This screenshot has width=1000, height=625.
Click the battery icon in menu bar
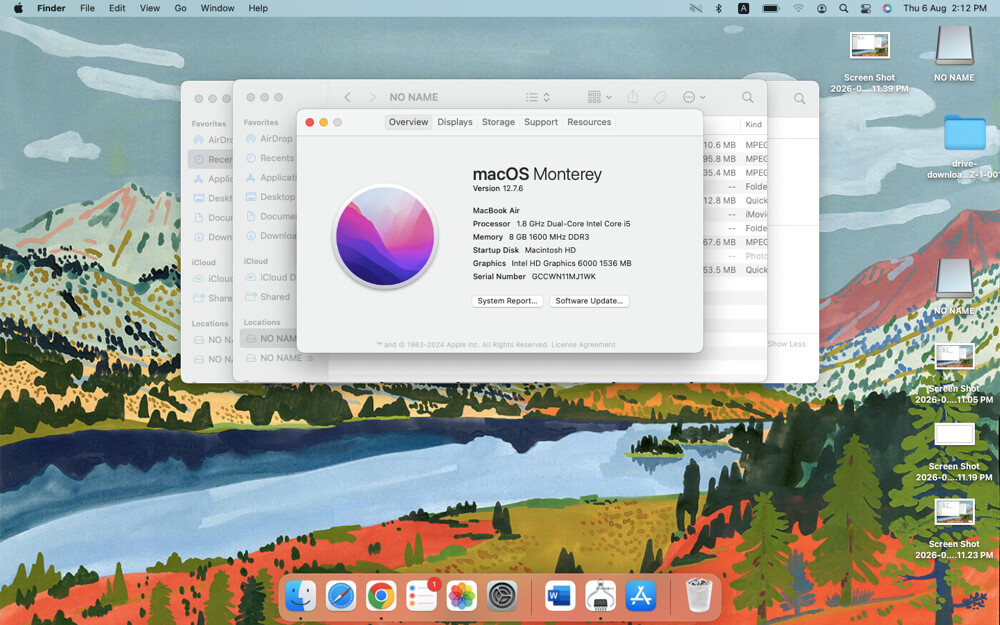[x=771, y=8]
